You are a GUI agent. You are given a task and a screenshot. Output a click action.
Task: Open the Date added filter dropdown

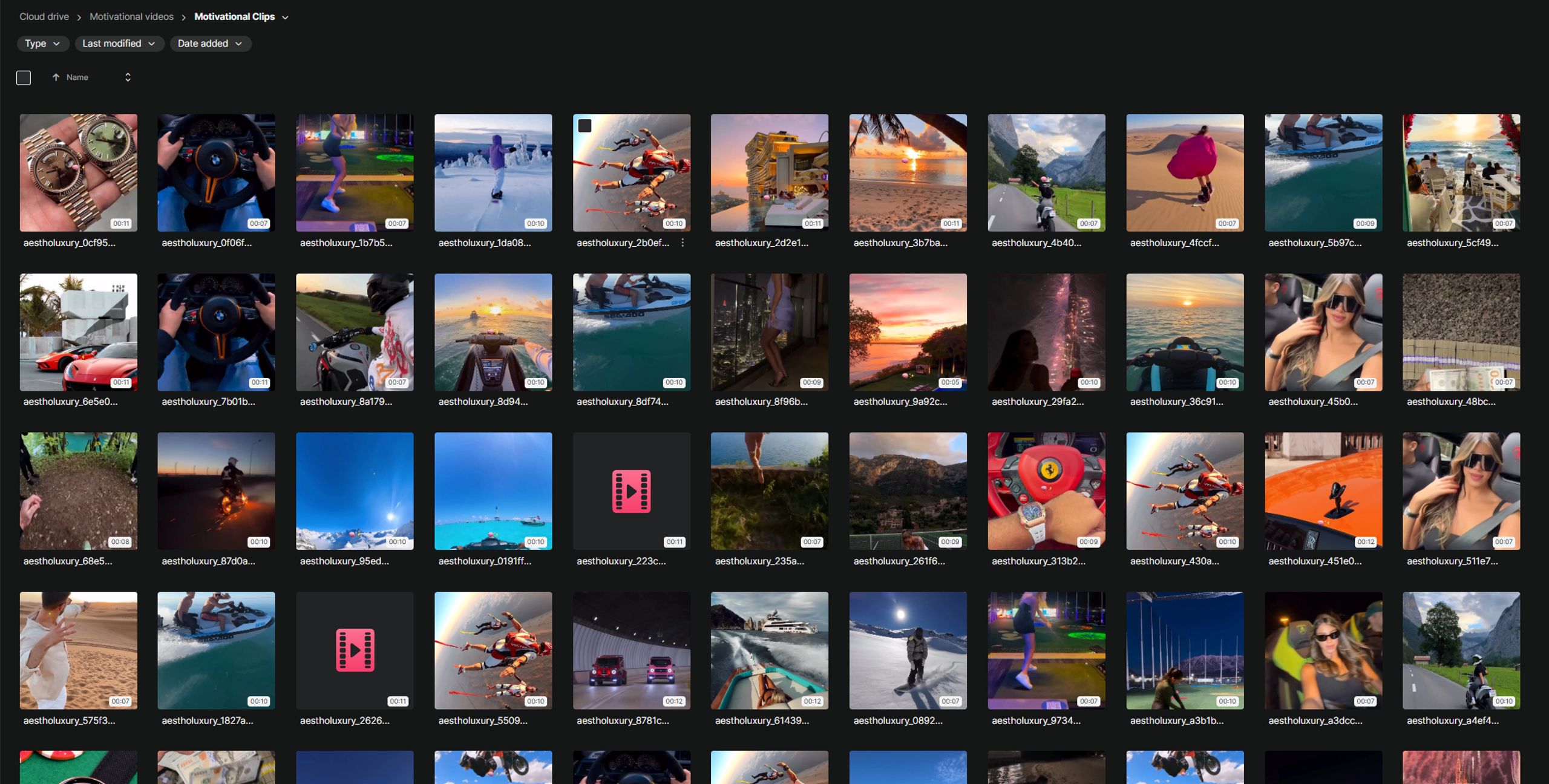point(210,44)
